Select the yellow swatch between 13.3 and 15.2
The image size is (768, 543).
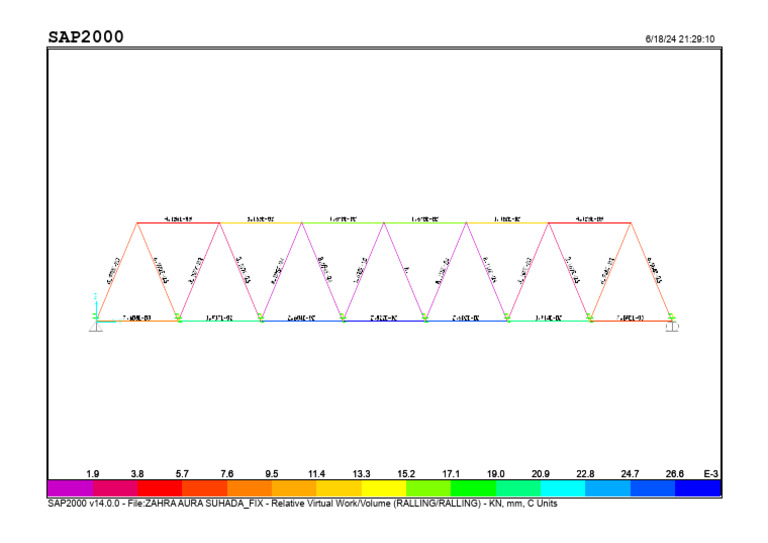click(x=384, y=488)
